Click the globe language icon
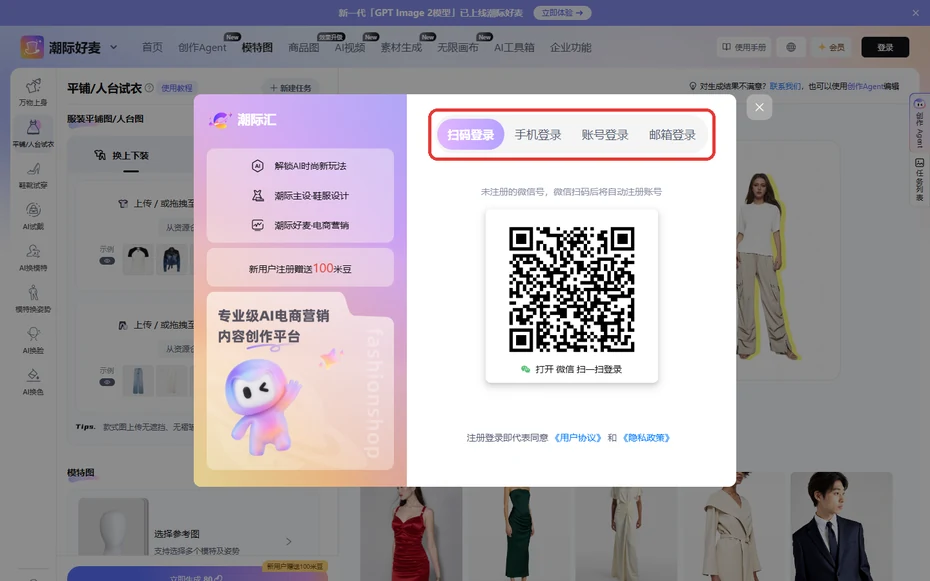Image resolution: width=930 pixels, height=581 pixels. pos(791,47)
